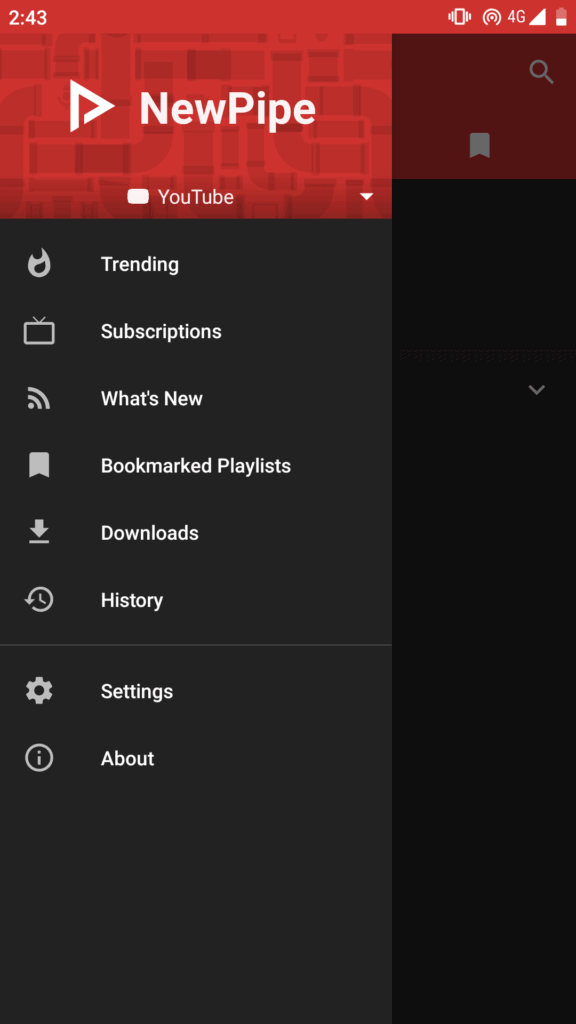Viewport: 576px width, 1024px height.
Task: Select the dimmed bookmark tab icon
Action: (479, 145)
